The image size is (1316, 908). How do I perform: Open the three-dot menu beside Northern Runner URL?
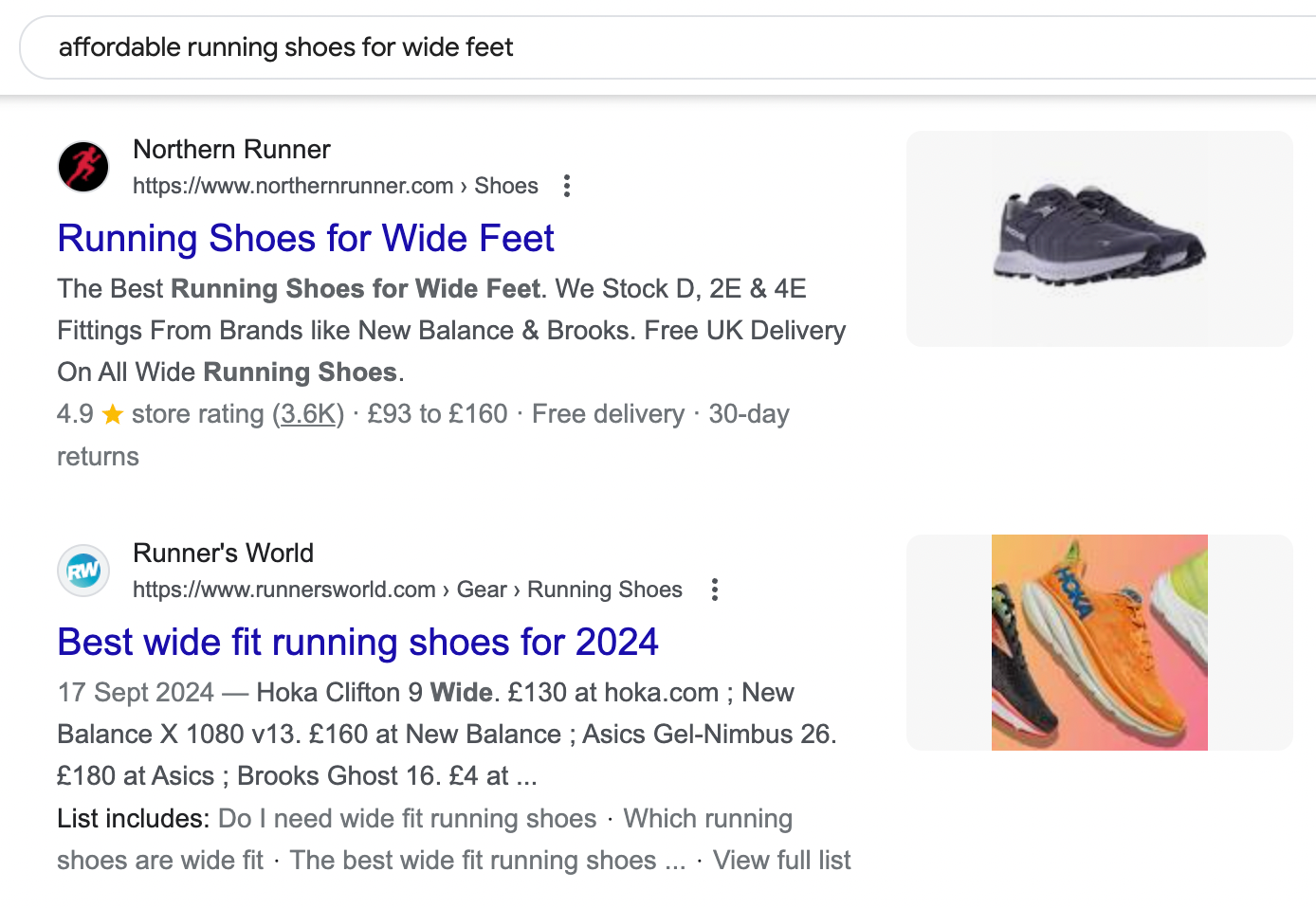[x=566, y=186]
